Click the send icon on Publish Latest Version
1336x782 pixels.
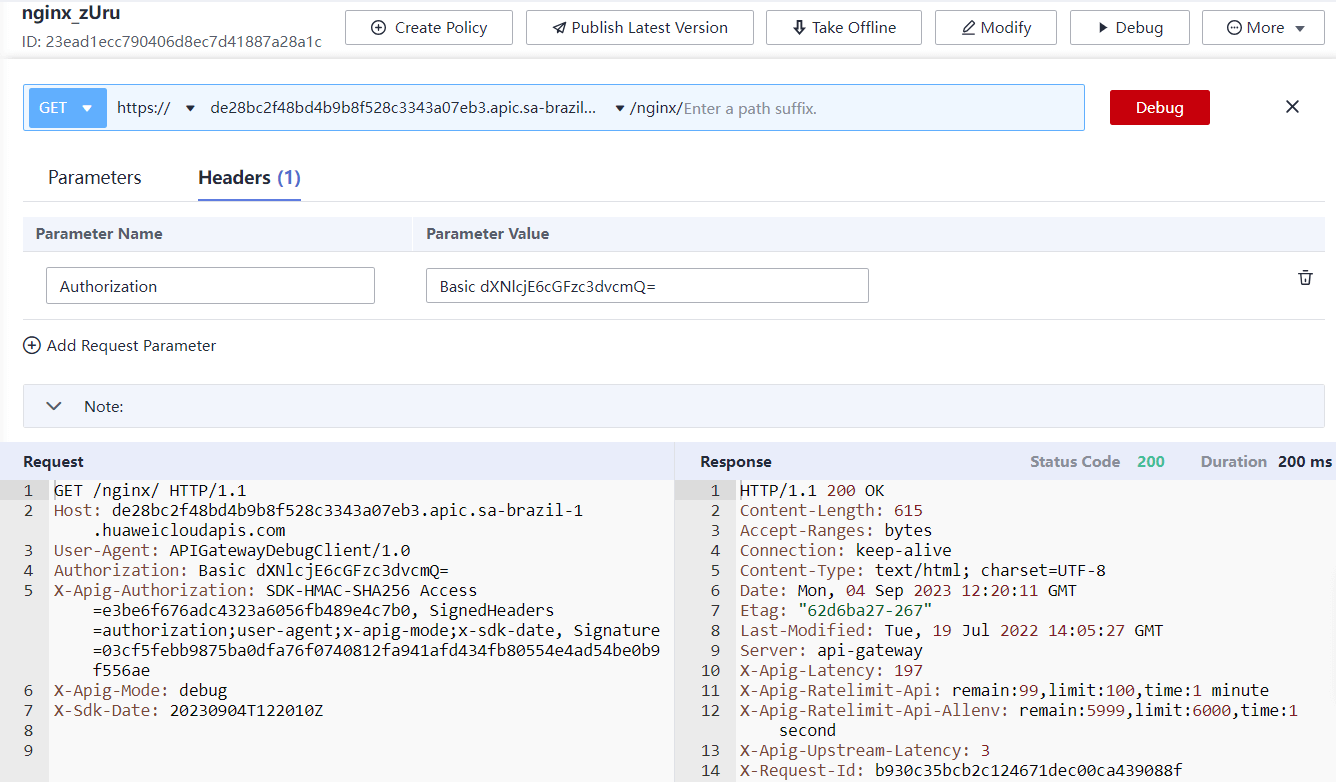(x=558, y=27)
